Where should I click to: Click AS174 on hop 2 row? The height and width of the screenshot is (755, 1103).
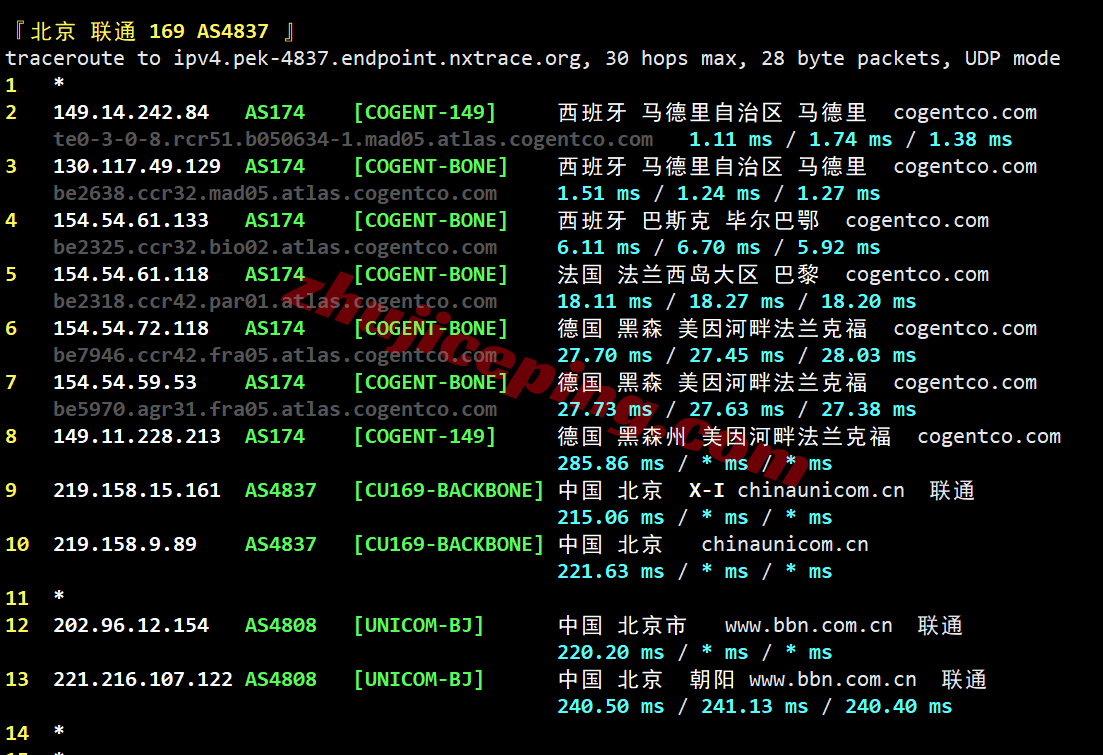[x=275, y=113]
